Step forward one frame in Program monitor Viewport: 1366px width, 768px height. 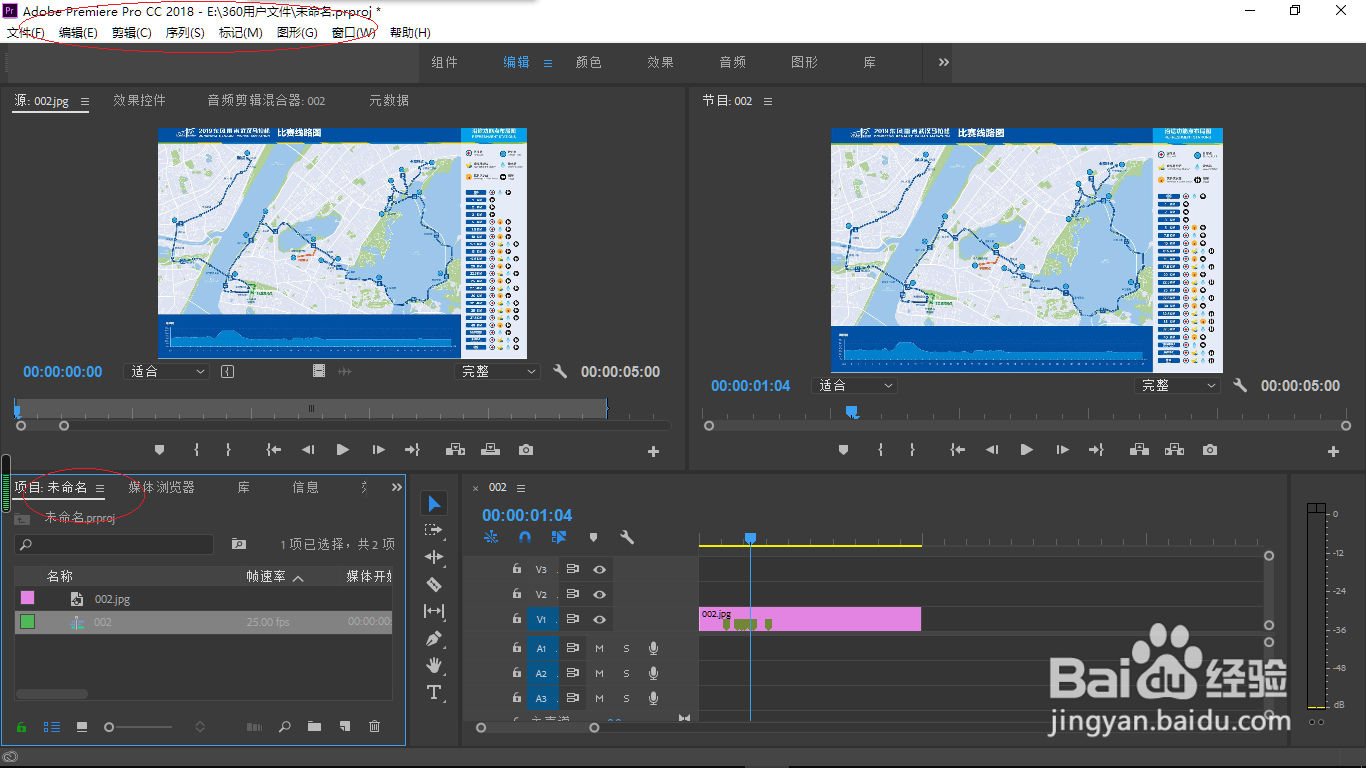[x=1063, y=450]
